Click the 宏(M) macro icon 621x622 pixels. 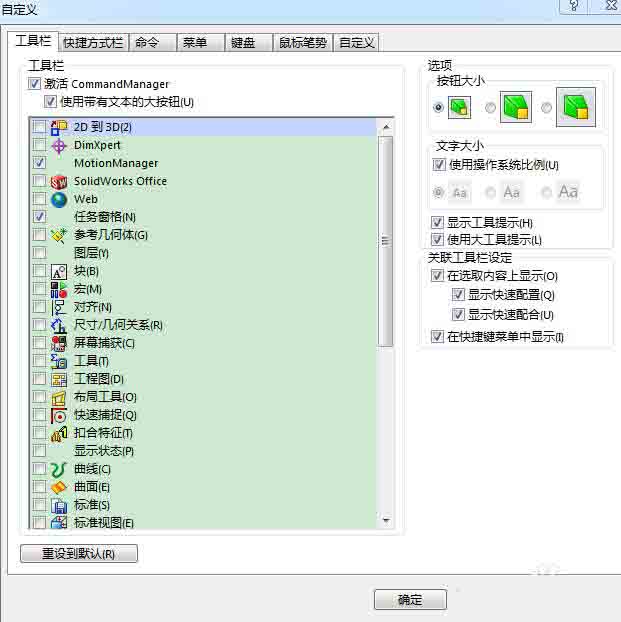59,290
